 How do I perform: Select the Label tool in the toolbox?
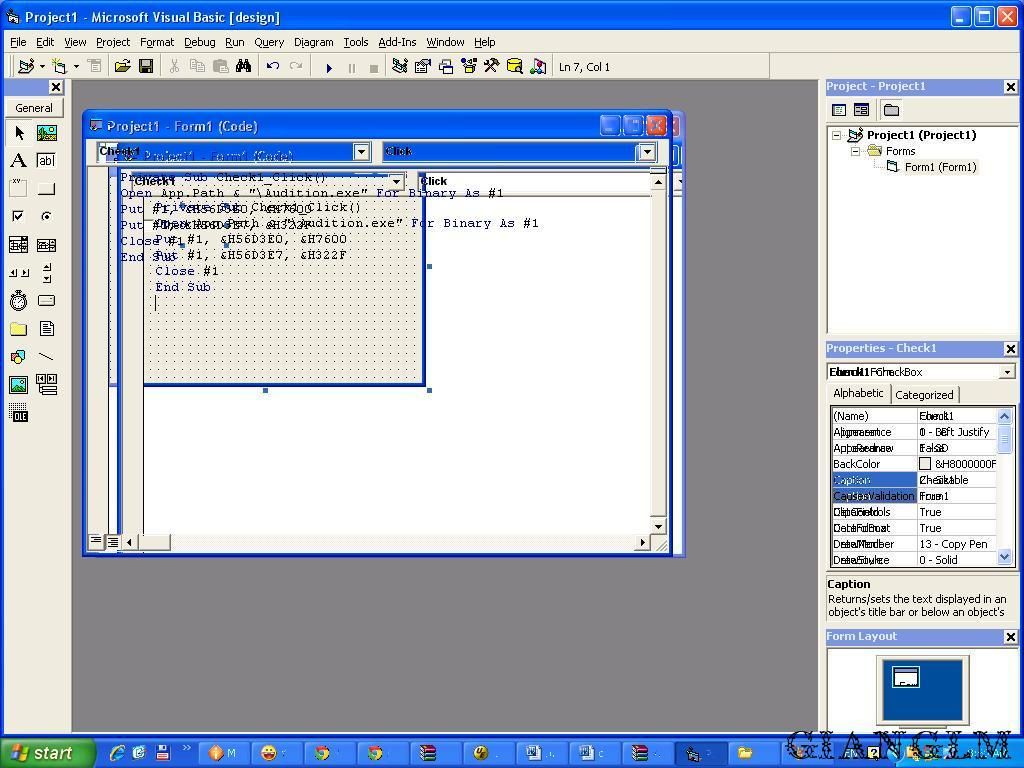point(18,161)
